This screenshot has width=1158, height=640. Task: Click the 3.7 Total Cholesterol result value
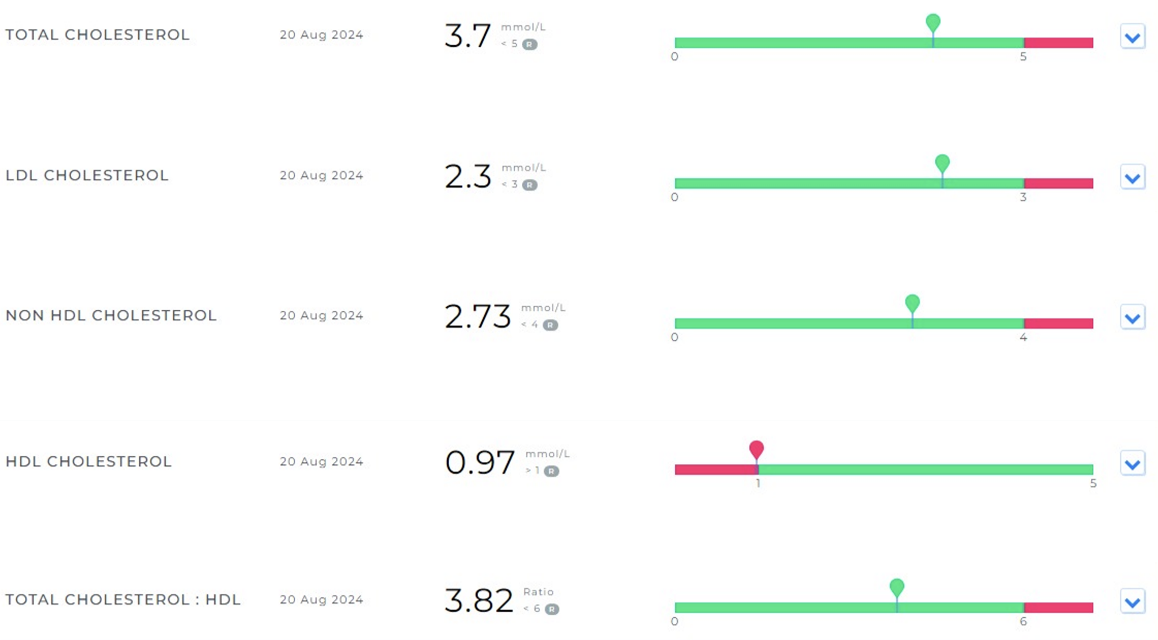(468, 37)
